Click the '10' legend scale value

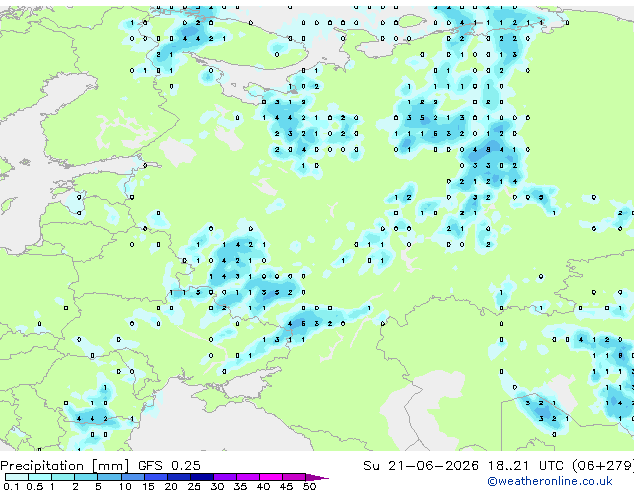[x=125, y=486]
